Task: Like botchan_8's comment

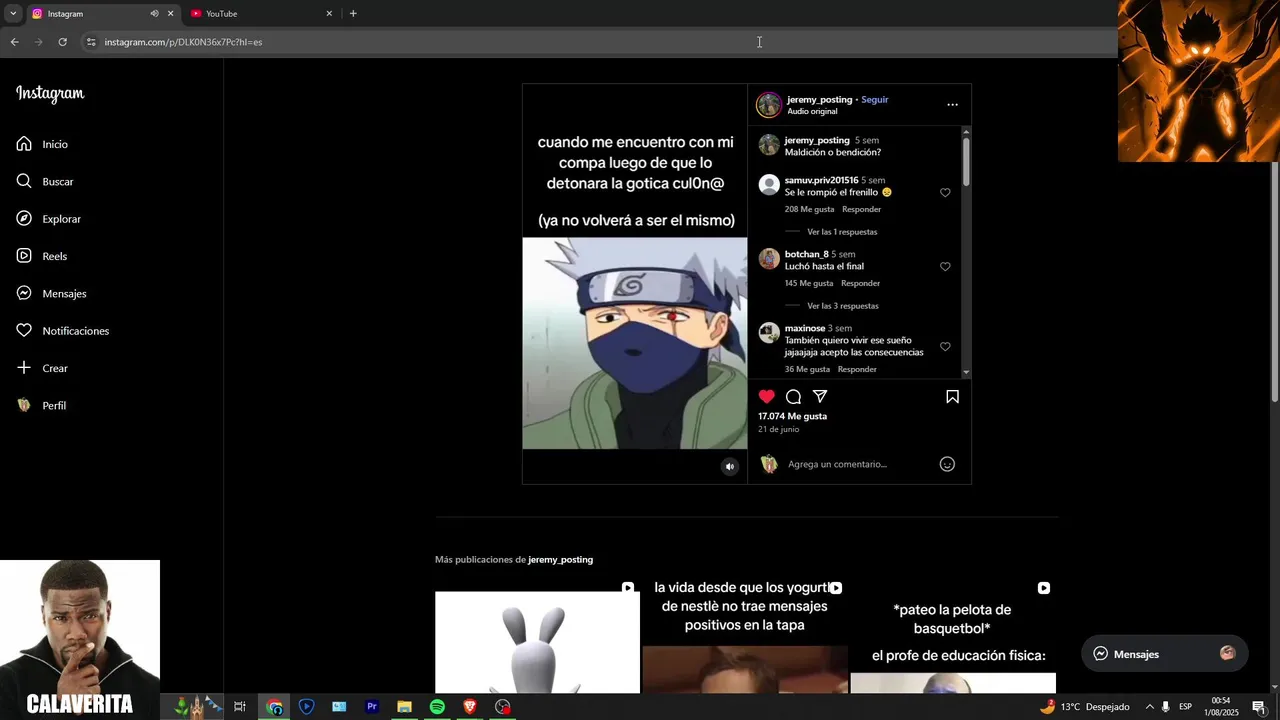Action: 945,266
